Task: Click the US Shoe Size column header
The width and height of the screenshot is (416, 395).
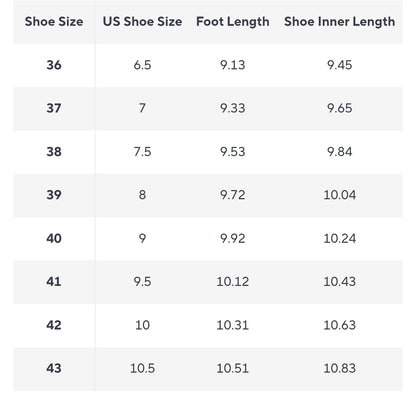Action: pos(142,22)
